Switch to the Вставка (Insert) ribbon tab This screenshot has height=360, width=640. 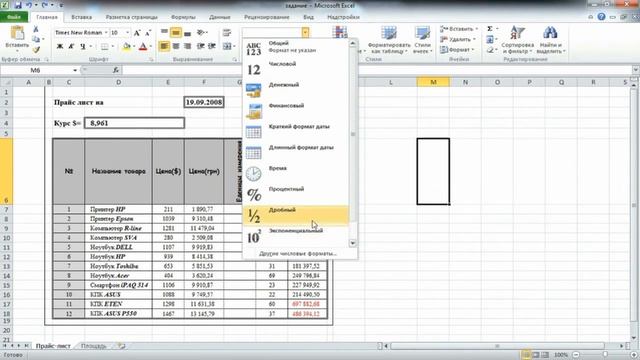(81, 17)
